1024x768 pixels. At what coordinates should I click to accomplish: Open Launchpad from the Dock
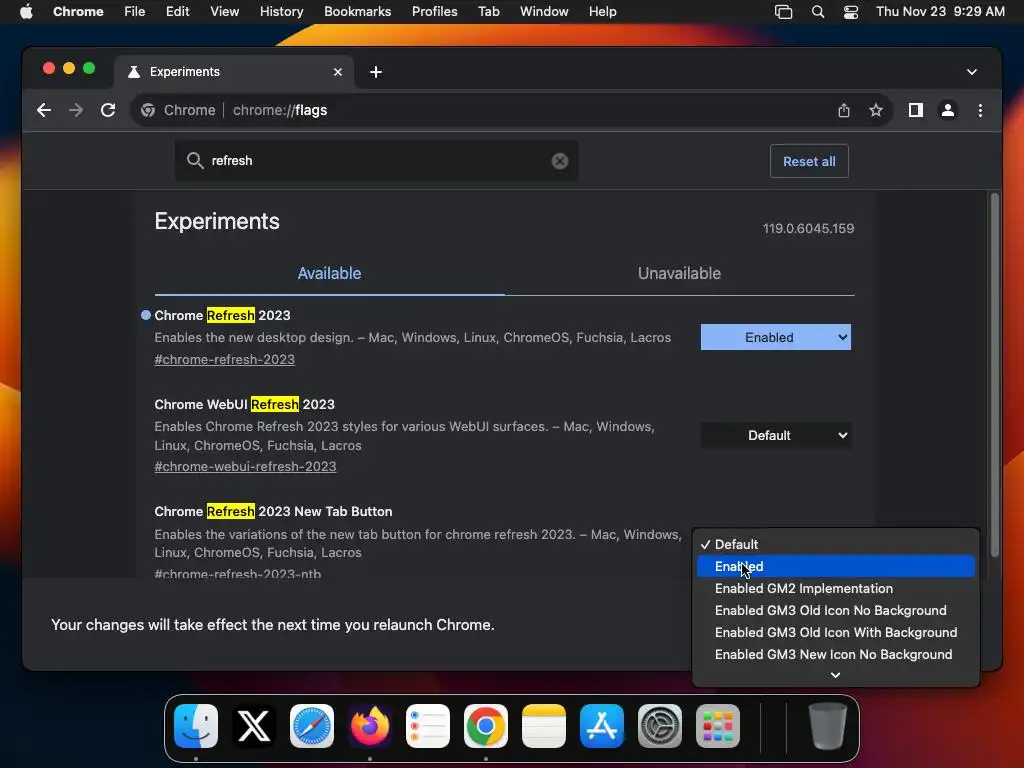pyautogui.click(x=718, y=726)
